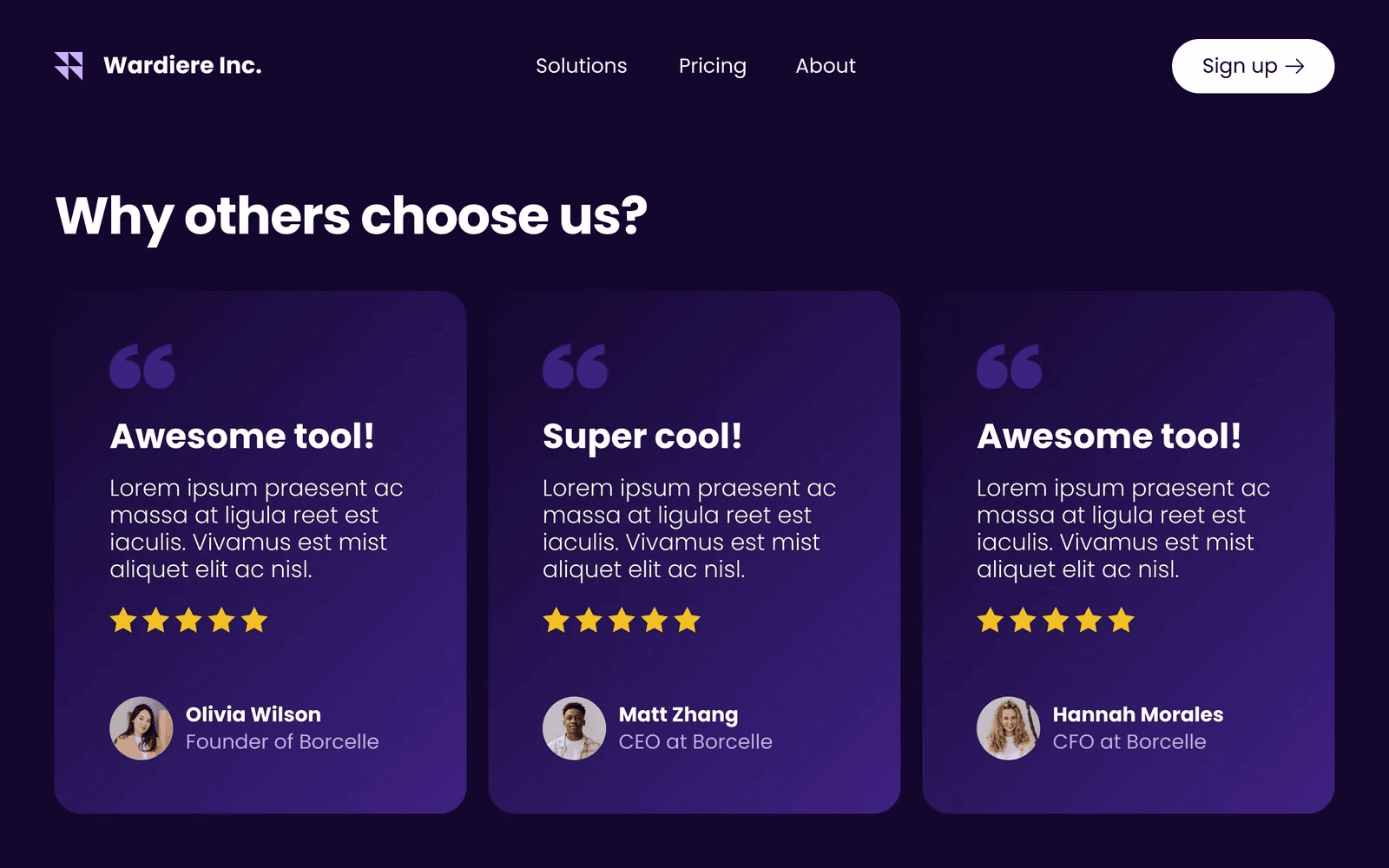Open the Solutions menu item
The width and height of the screenshot is (1389, 868).
coord(581,66)
